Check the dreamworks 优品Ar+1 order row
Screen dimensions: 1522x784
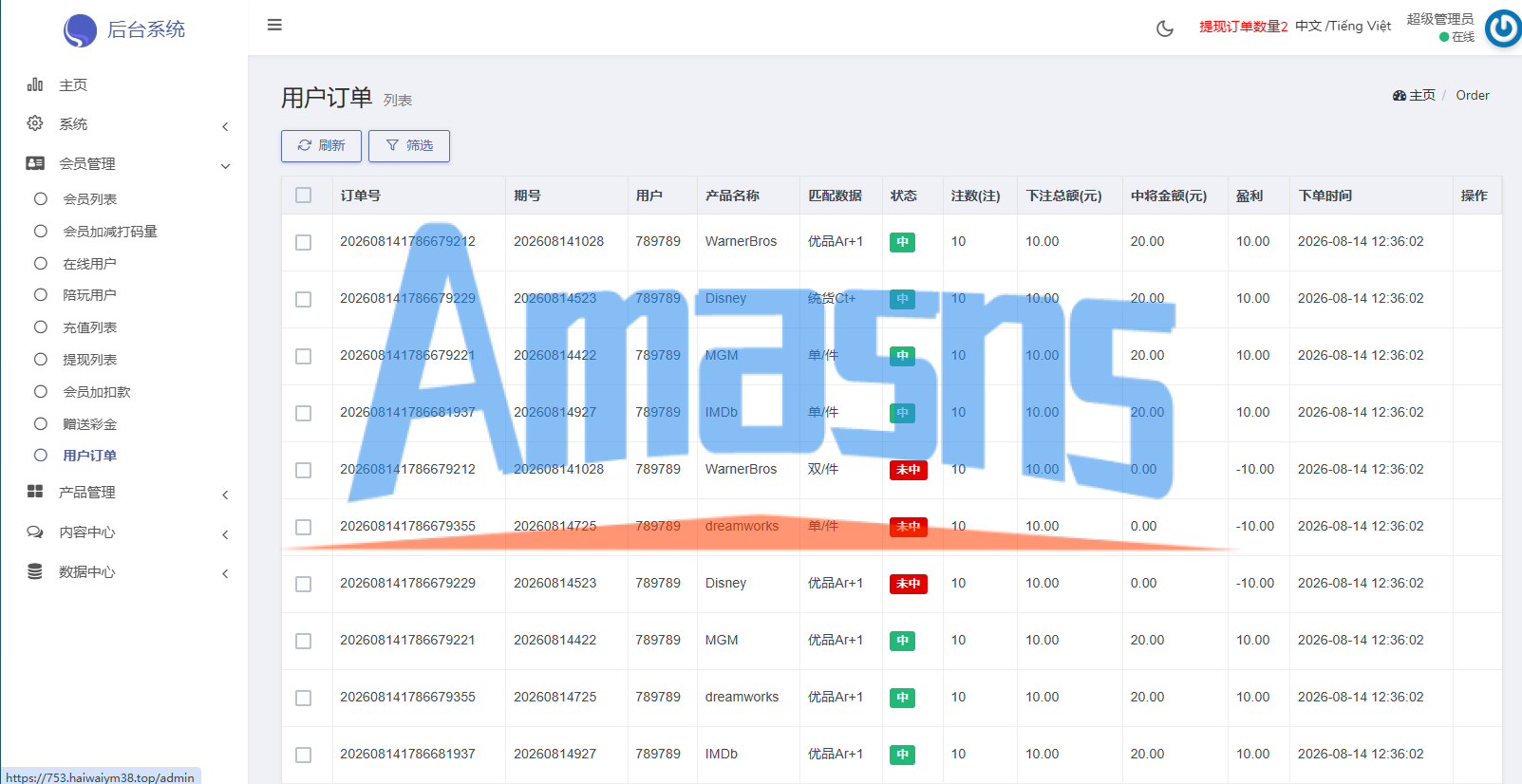tap(304, 698)
